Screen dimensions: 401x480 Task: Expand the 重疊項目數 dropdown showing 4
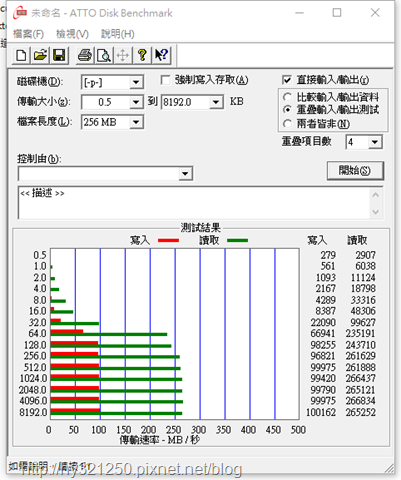[x=375, y=142]
